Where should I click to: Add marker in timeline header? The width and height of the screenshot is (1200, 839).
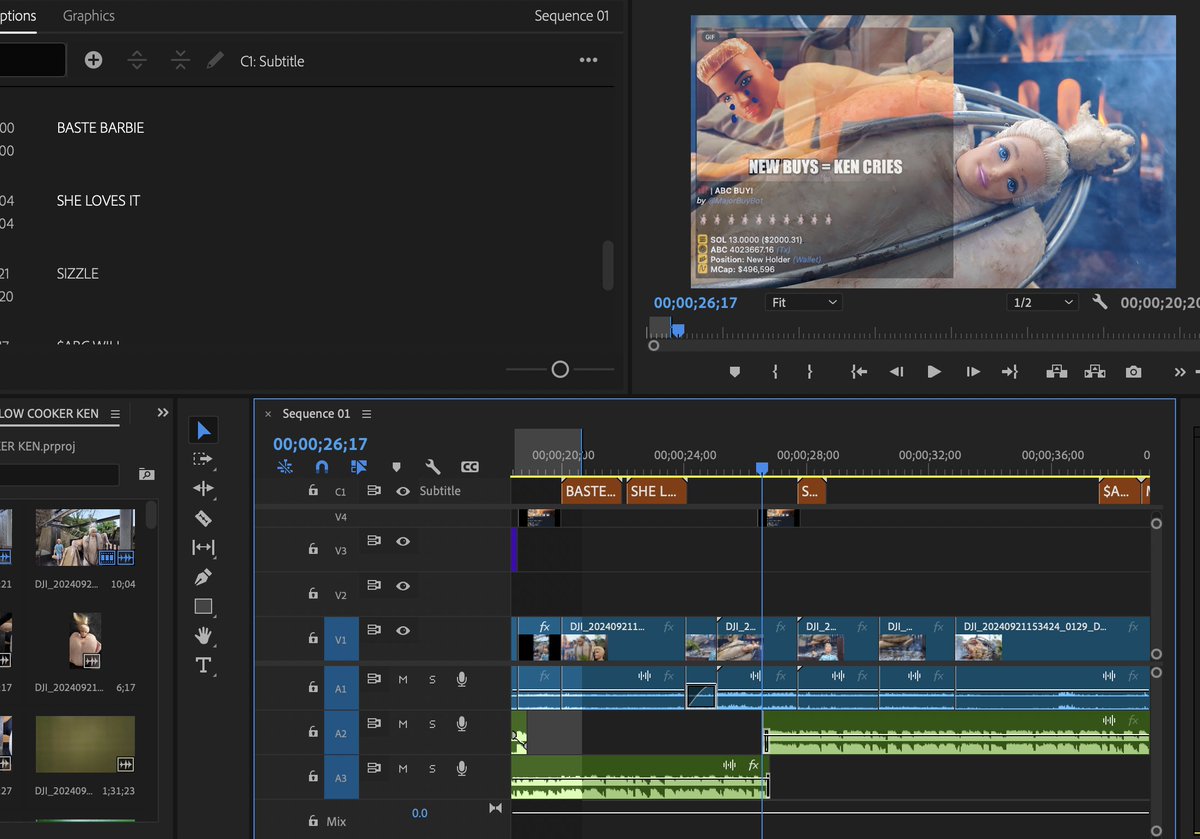click(x=396, y=467)
